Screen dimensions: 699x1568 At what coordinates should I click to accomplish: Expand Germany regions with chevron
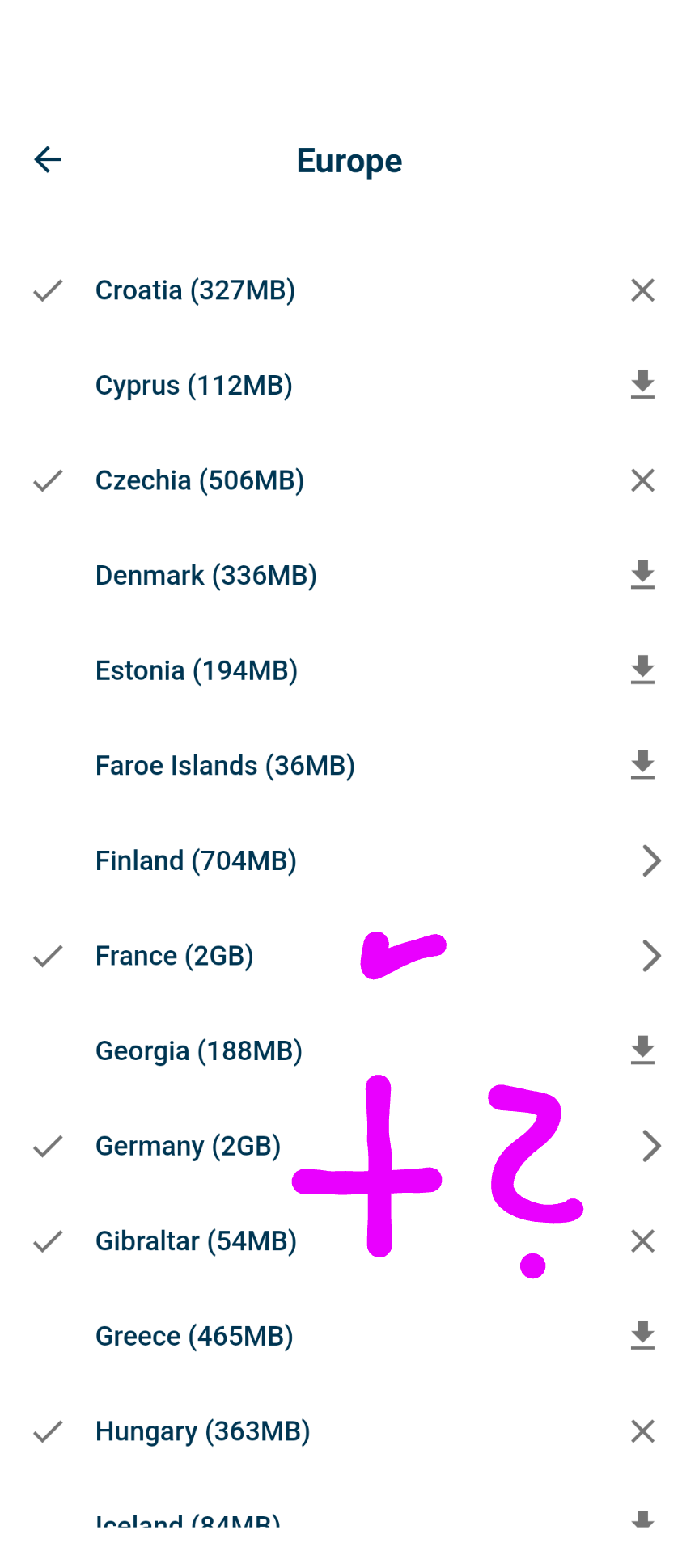click(652, 1146)
